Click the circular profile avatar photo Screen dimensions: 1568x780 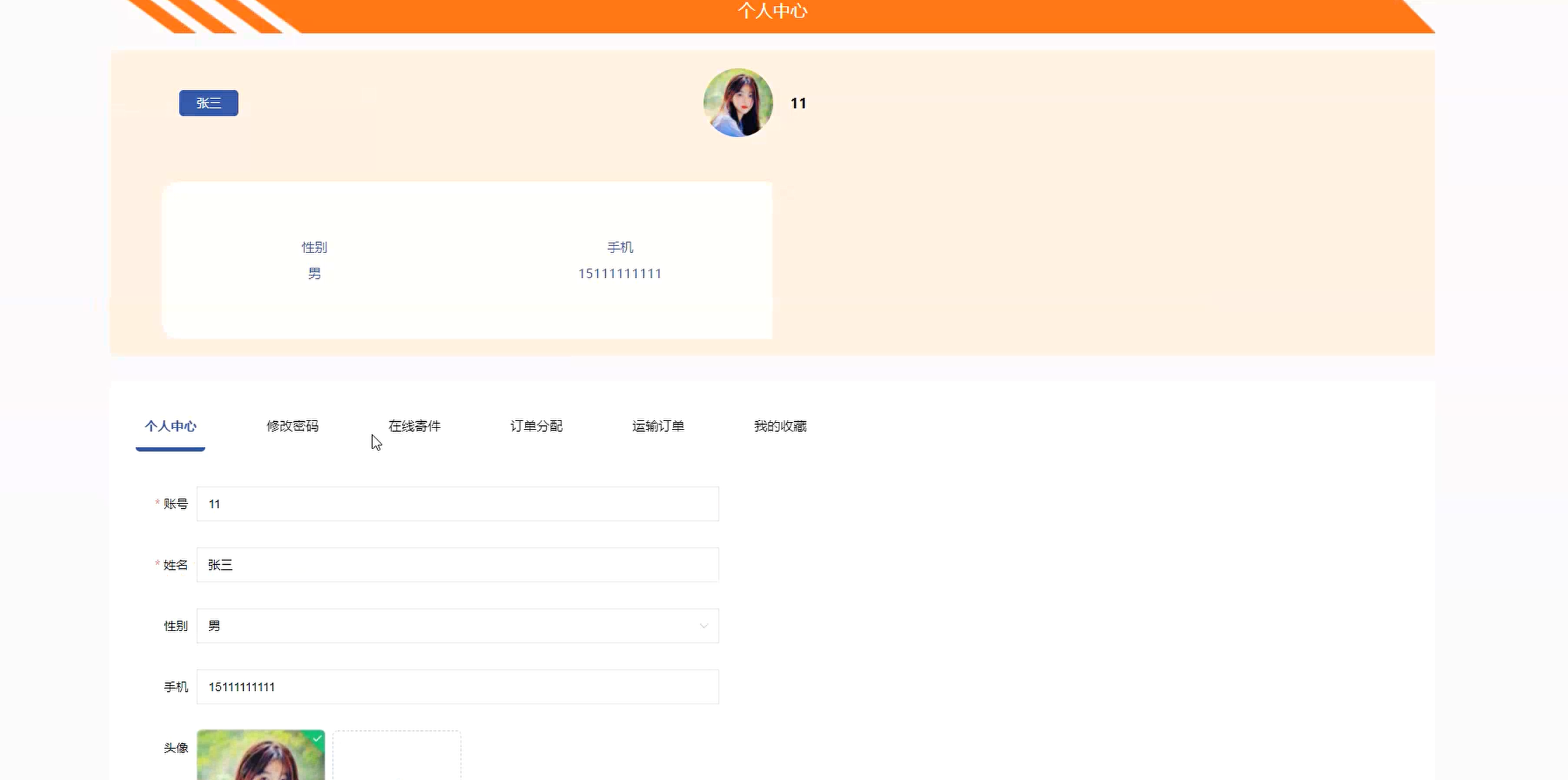[738, 102]
